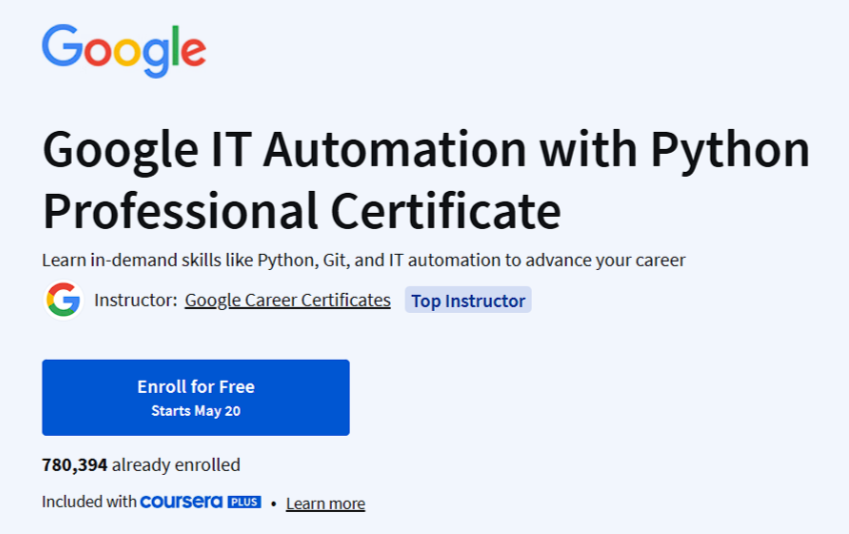Open the Google Career Certificates instructor link
This screenshot has width=849, height=534.
(288, 300)
